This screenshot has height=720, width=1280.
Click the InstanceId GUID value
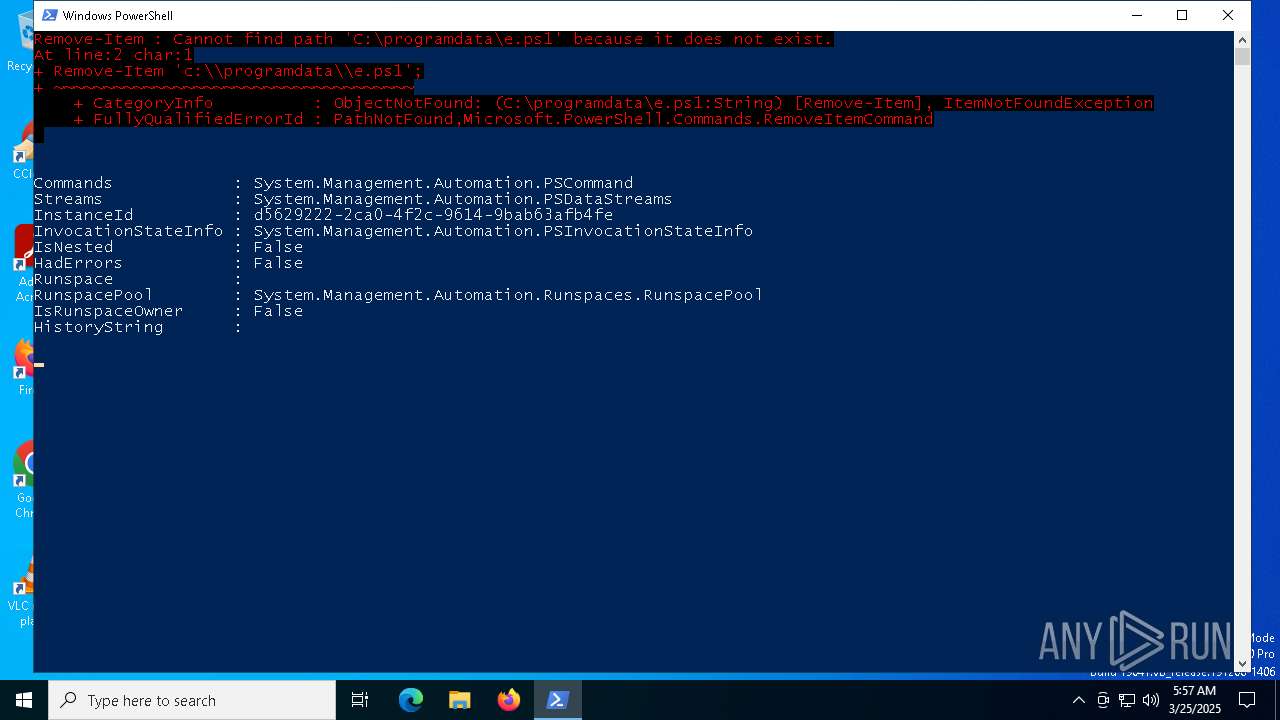coord(433,215)
